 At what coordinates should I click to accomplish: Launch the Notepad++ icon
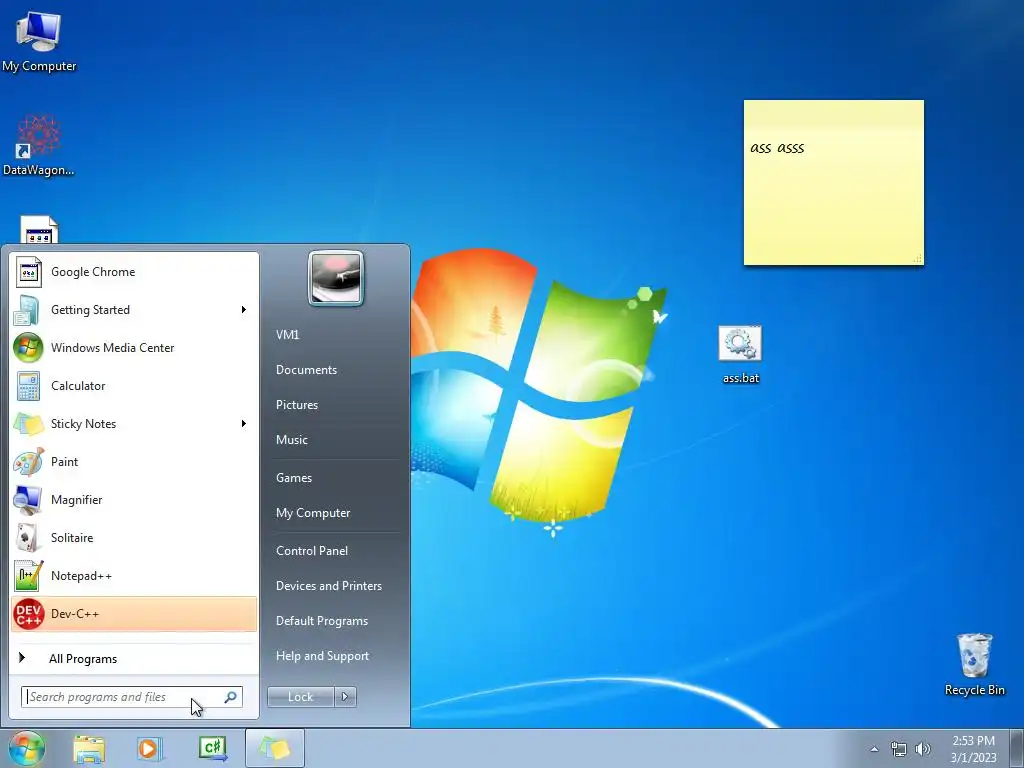click(28, 576)
